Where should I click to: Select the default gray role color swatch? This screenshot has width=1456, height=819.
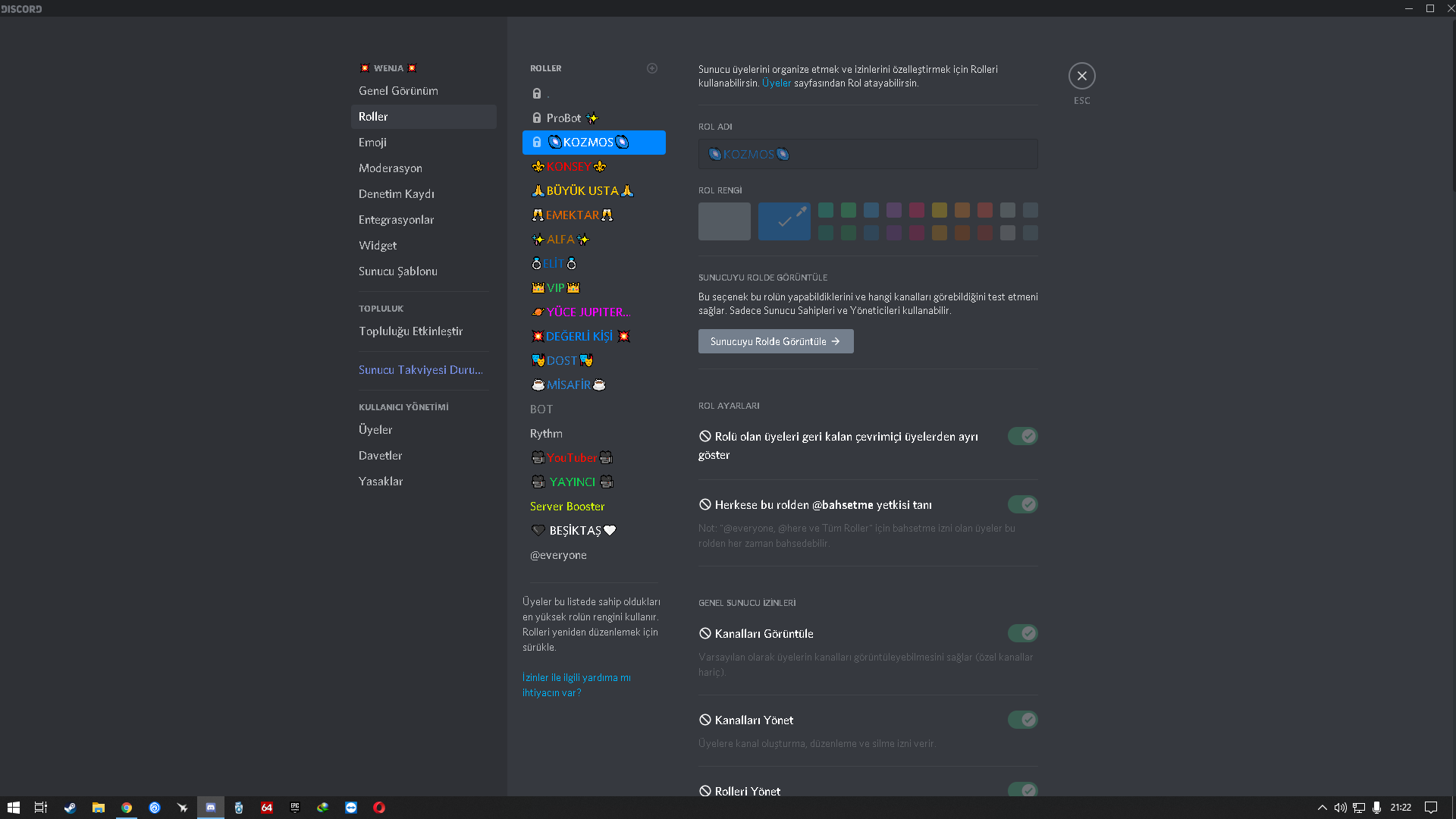724,221
